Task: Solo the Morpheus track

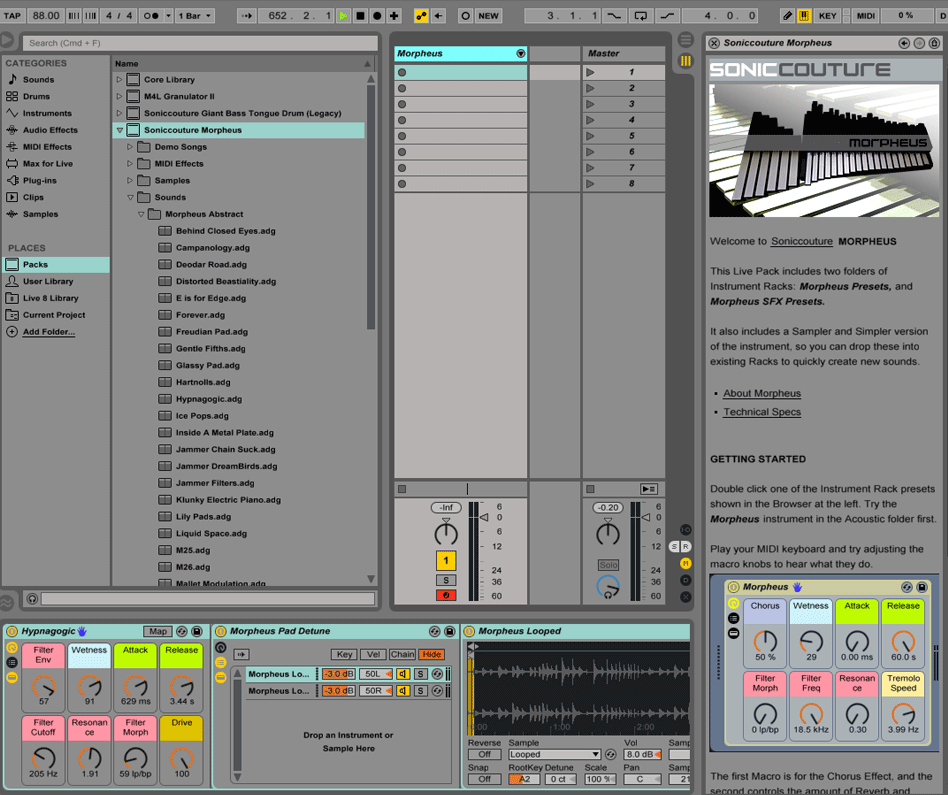Action: tap(446, 580)
